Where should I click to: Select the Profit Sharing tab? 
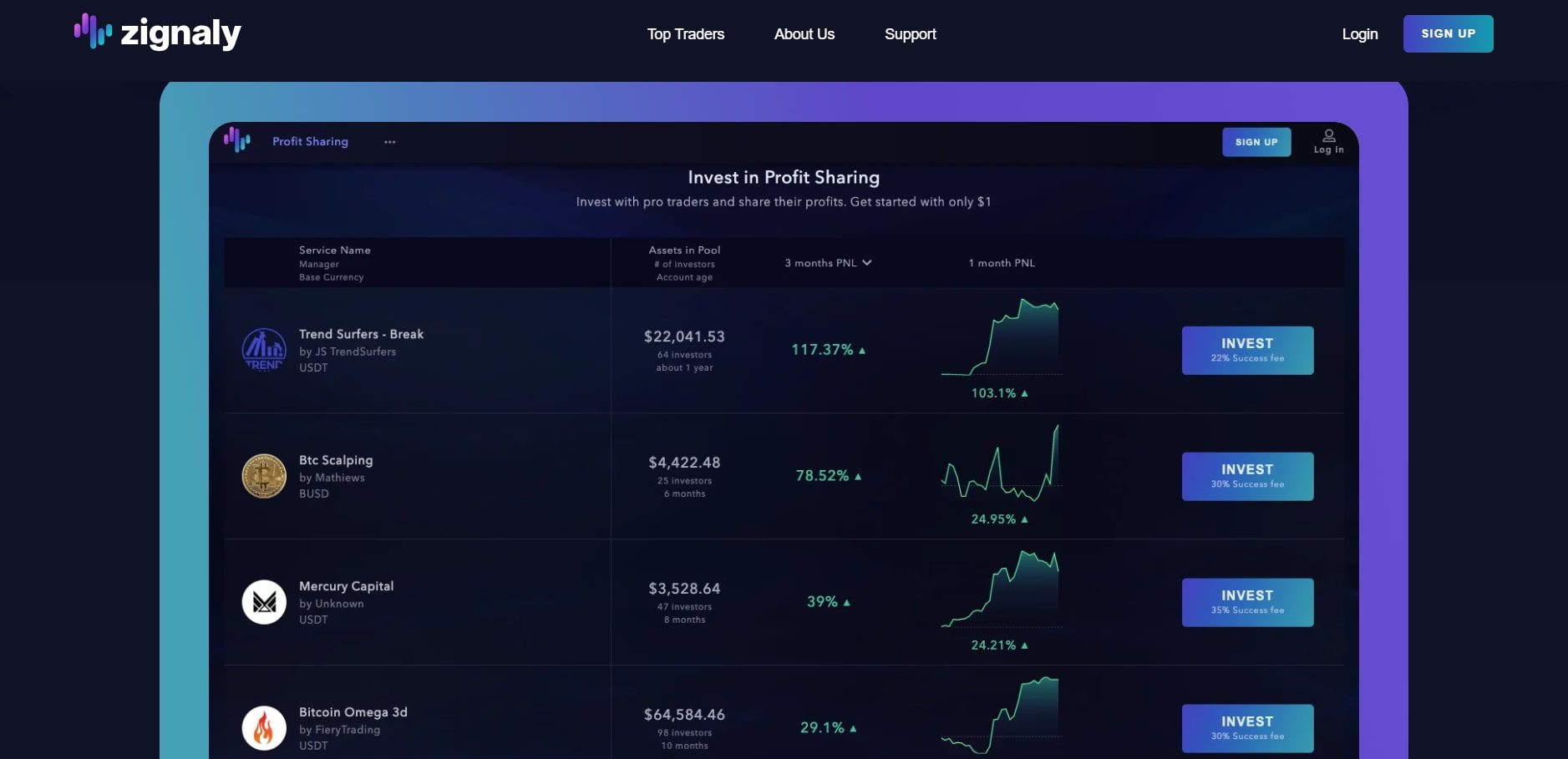pos(310,142)
